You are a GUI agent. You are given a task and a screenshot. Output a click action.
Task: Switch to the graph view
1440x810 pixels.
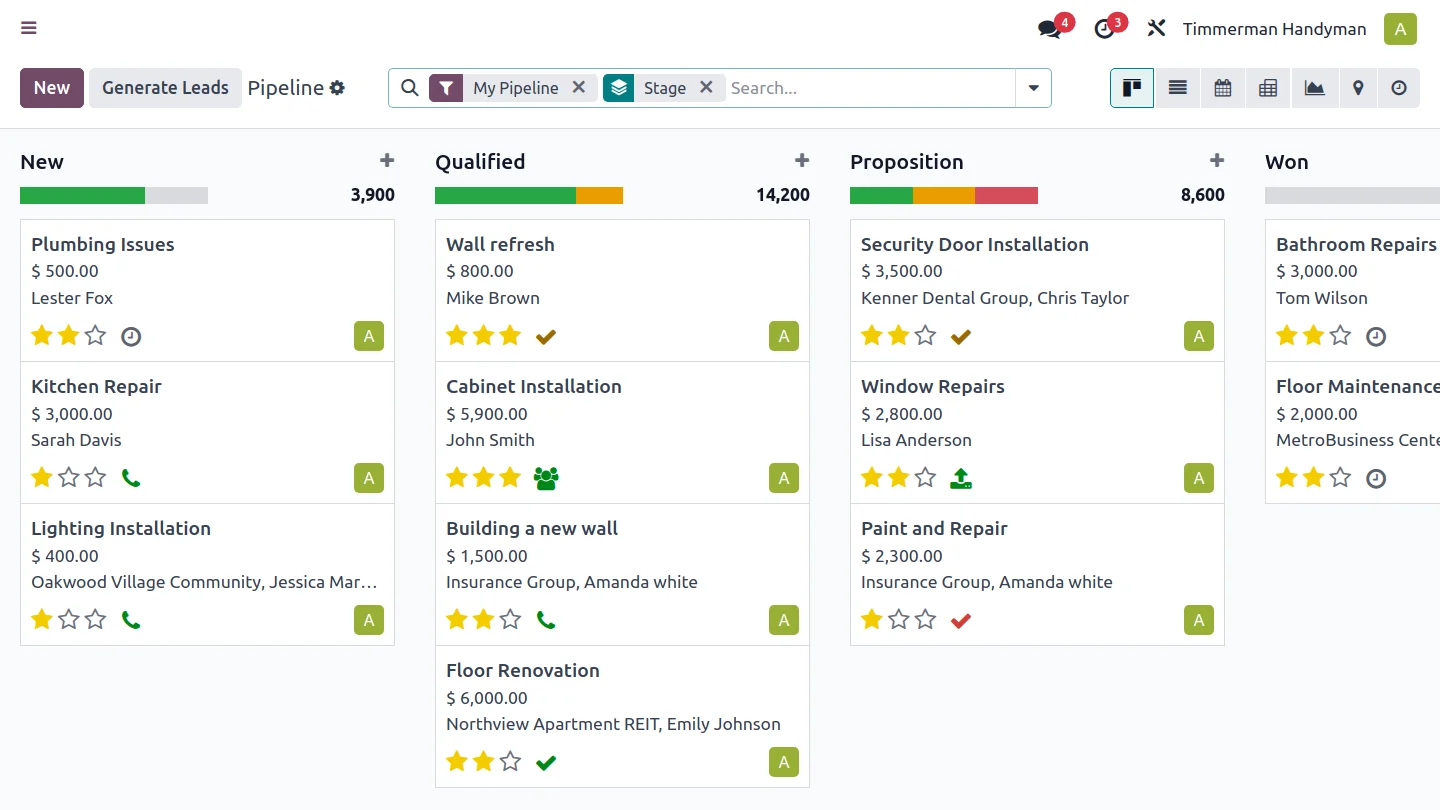pos(1314,88)
